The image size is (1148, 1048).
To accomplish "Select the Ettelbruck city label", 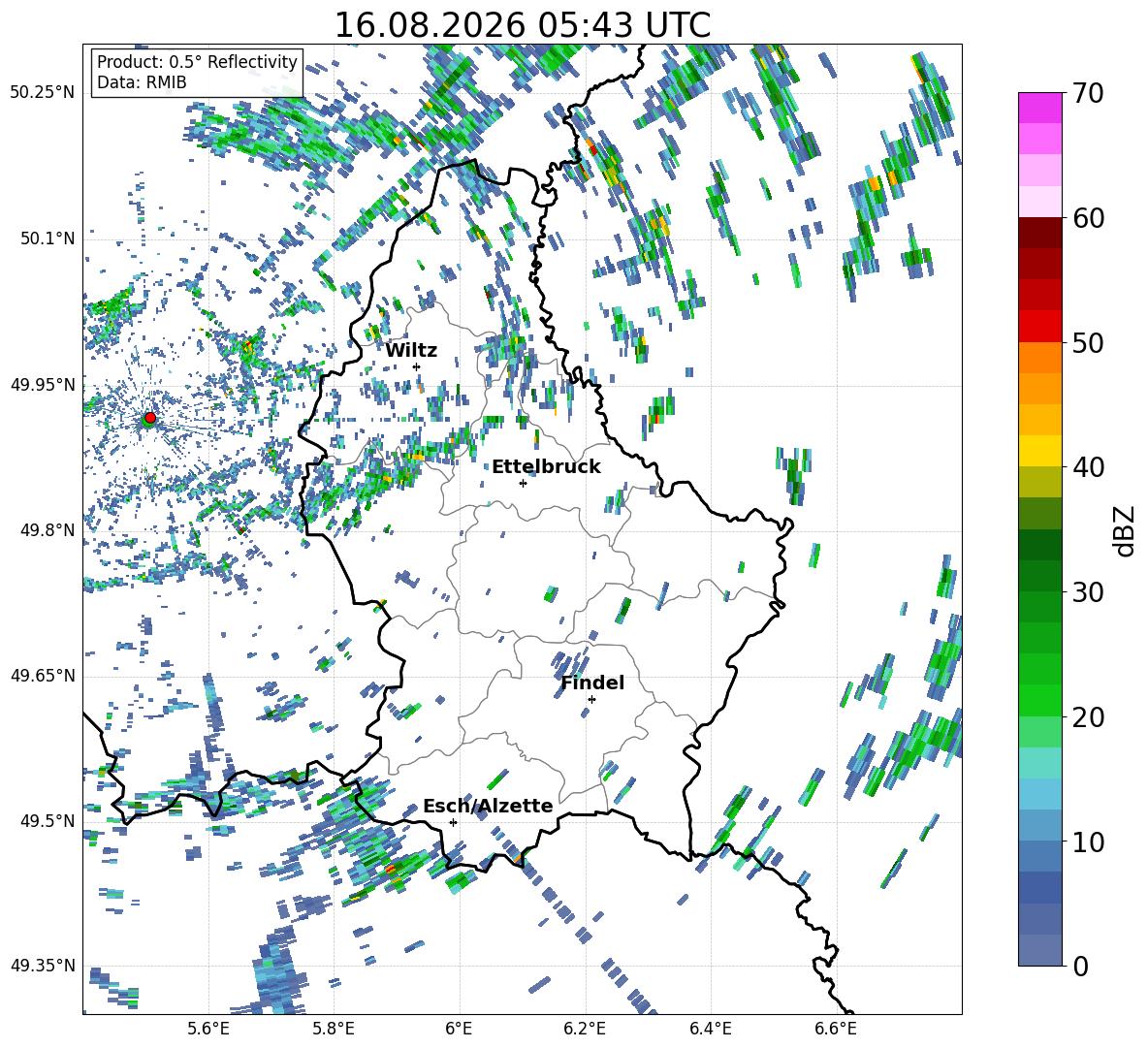I will click(546, 466).
